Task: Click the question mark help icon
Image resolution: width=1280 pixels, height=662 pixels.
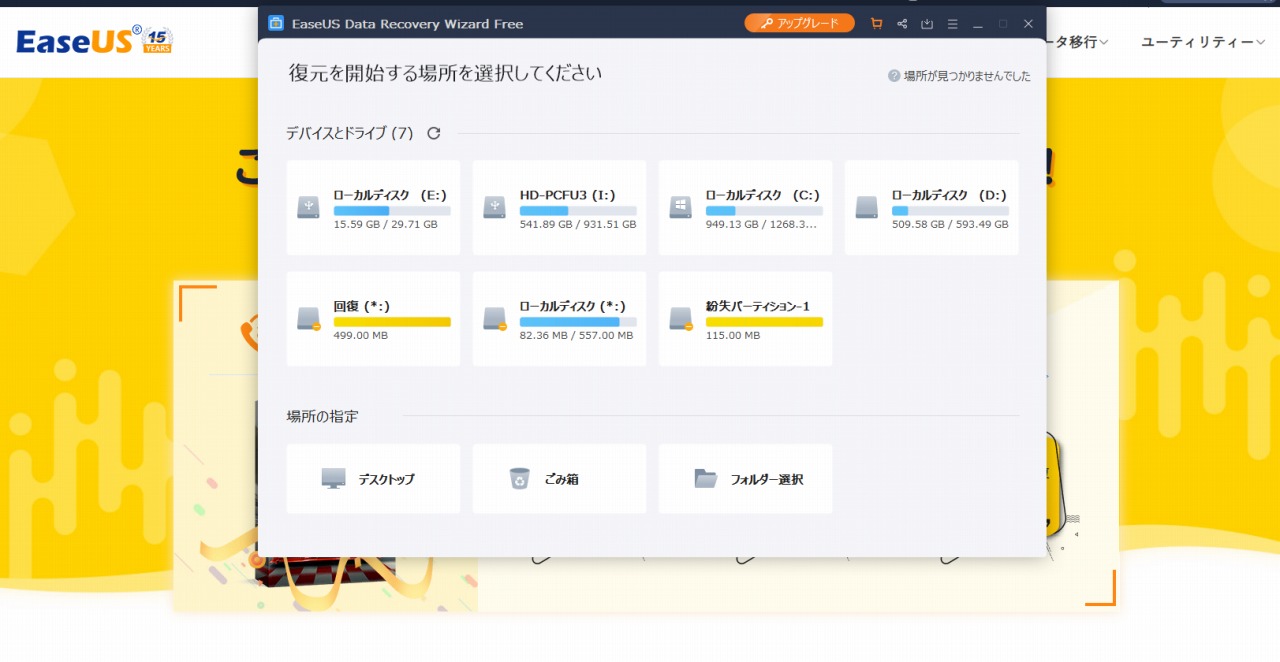Action: 894,76
